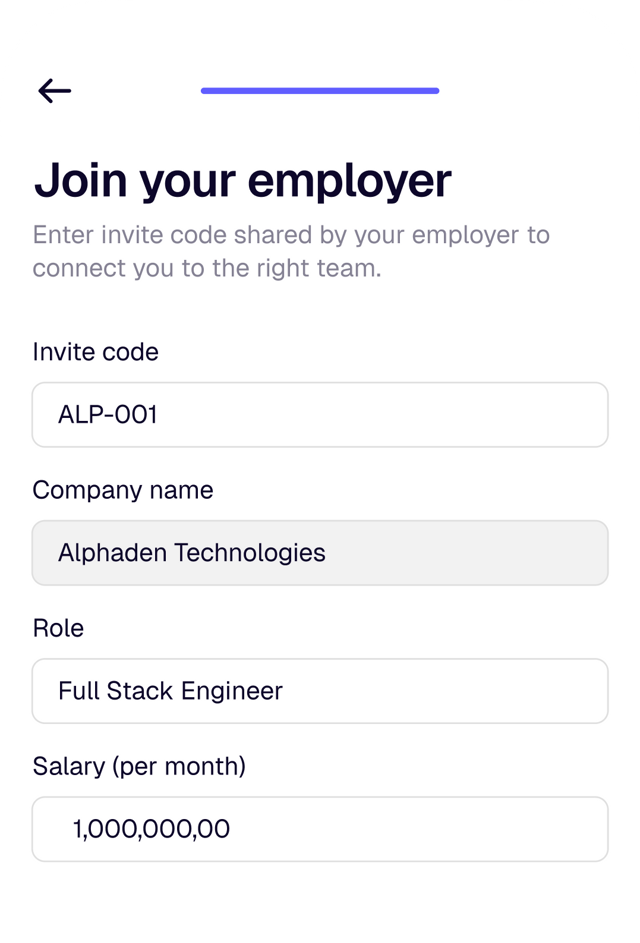Image resolution: width=640 pixels, height=943 pixels.
Task: Tap the Salary per month field
Action: pos(320,828)
